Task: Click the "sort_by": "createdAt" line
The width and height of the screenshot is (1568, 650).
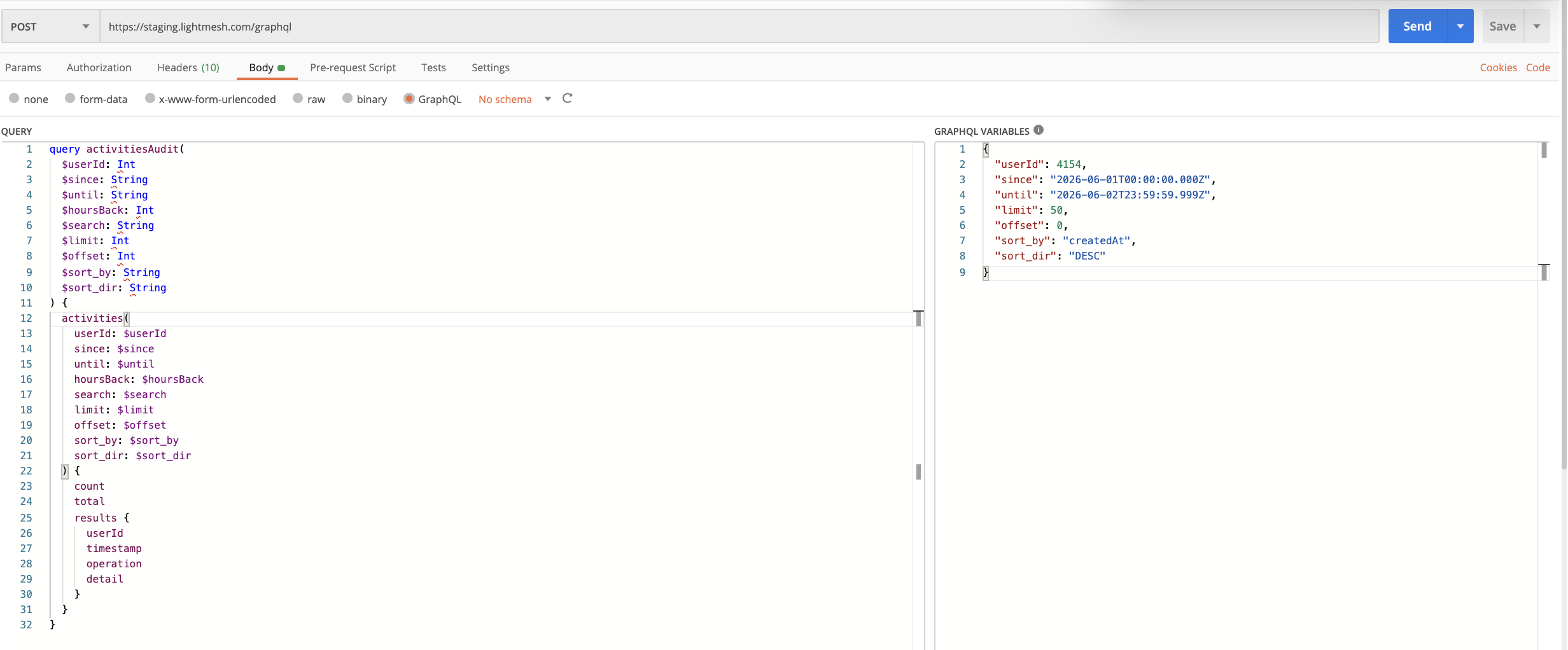Action: click(1065, 240)
